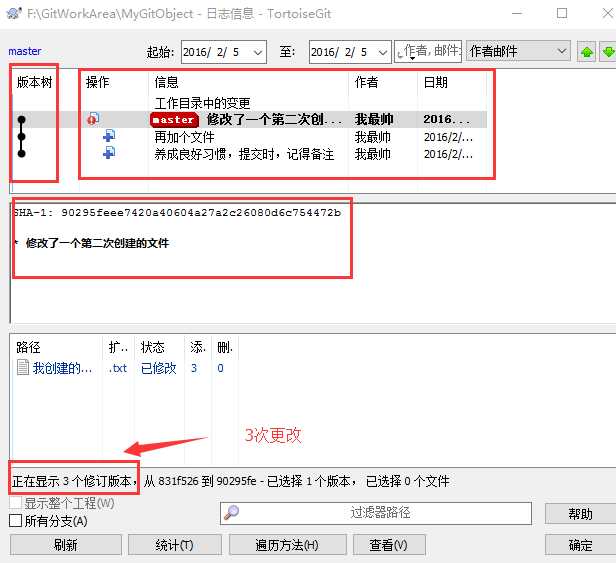Toggle the 显示整个工程(W) checkbox
Image resolution: width=616 pixels, height=563 pixels.
16,503
